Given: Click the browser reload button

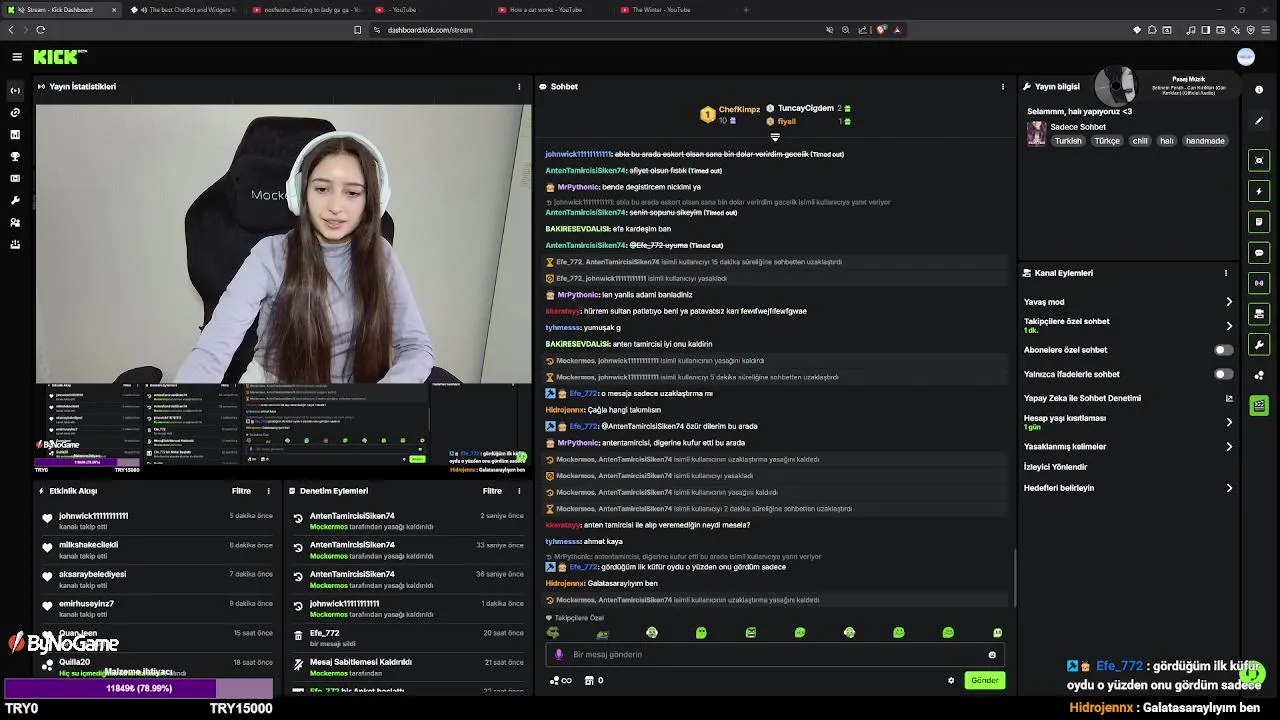Looking at the screenshot, I should 41,30.
